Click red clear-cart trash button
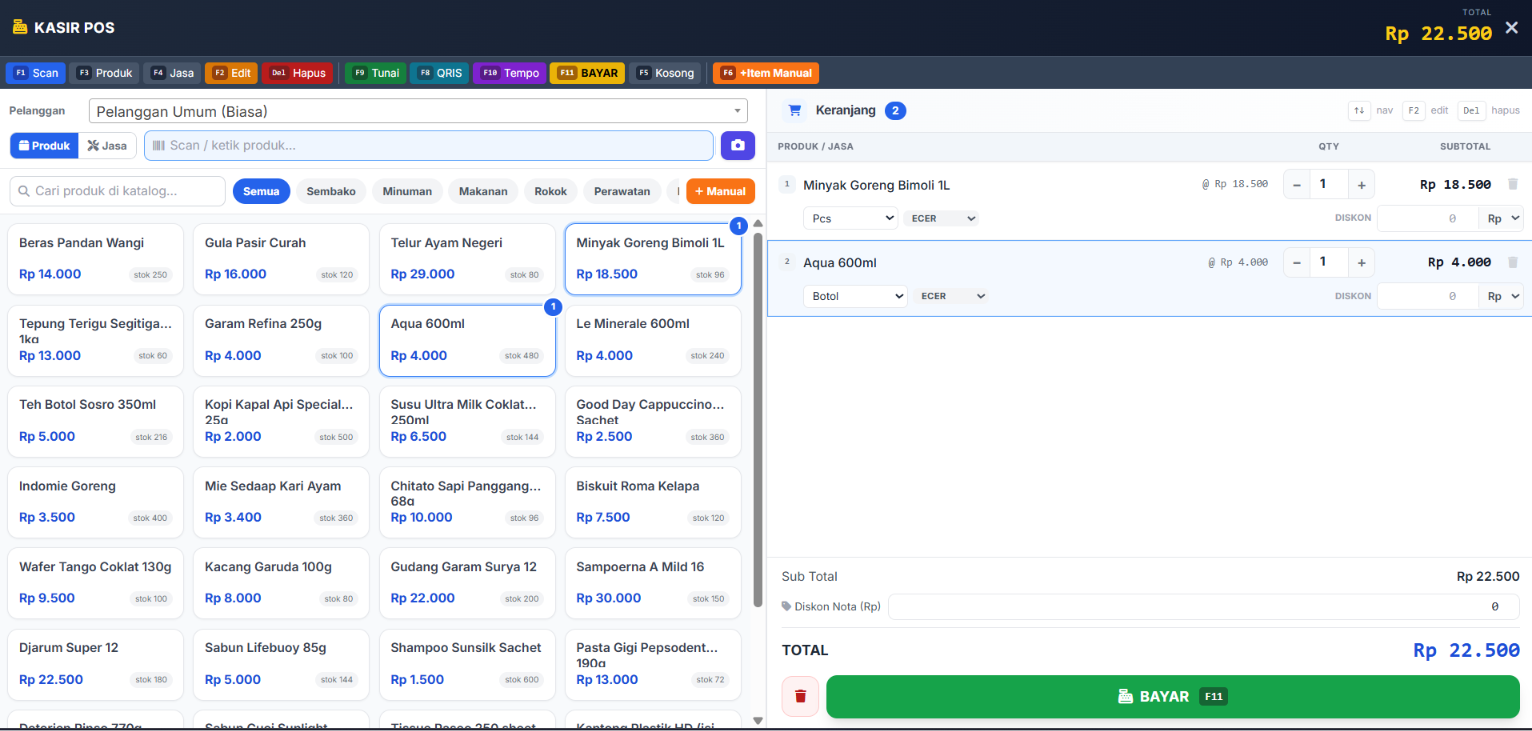 tap(800, 696)
